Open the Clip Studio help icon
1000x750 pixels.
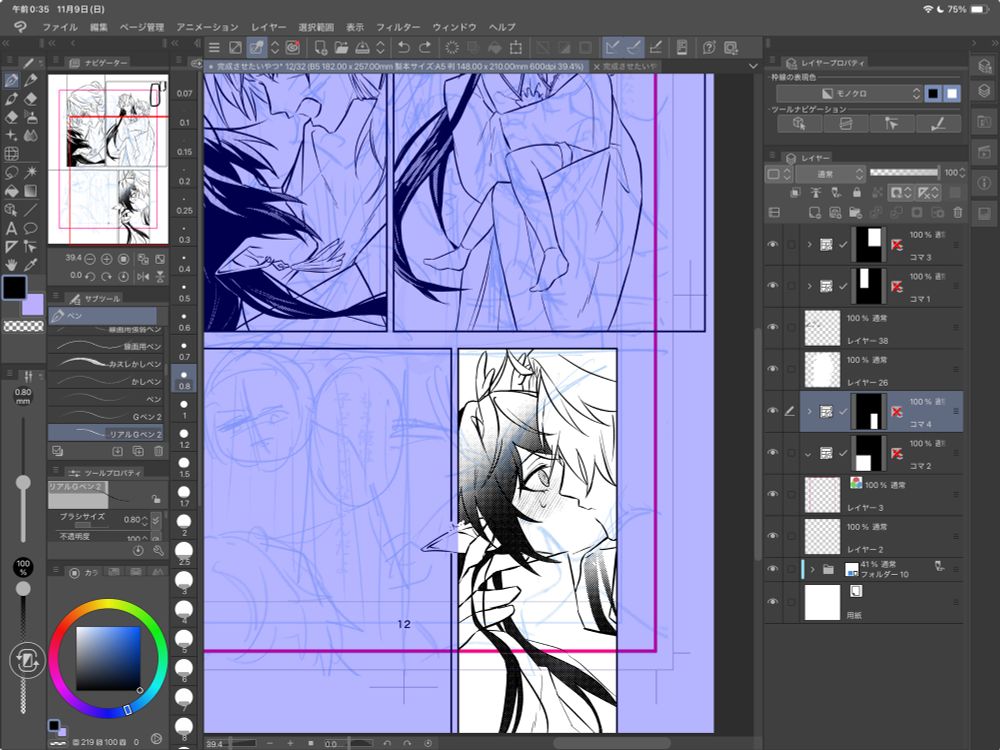click(709, 47)
